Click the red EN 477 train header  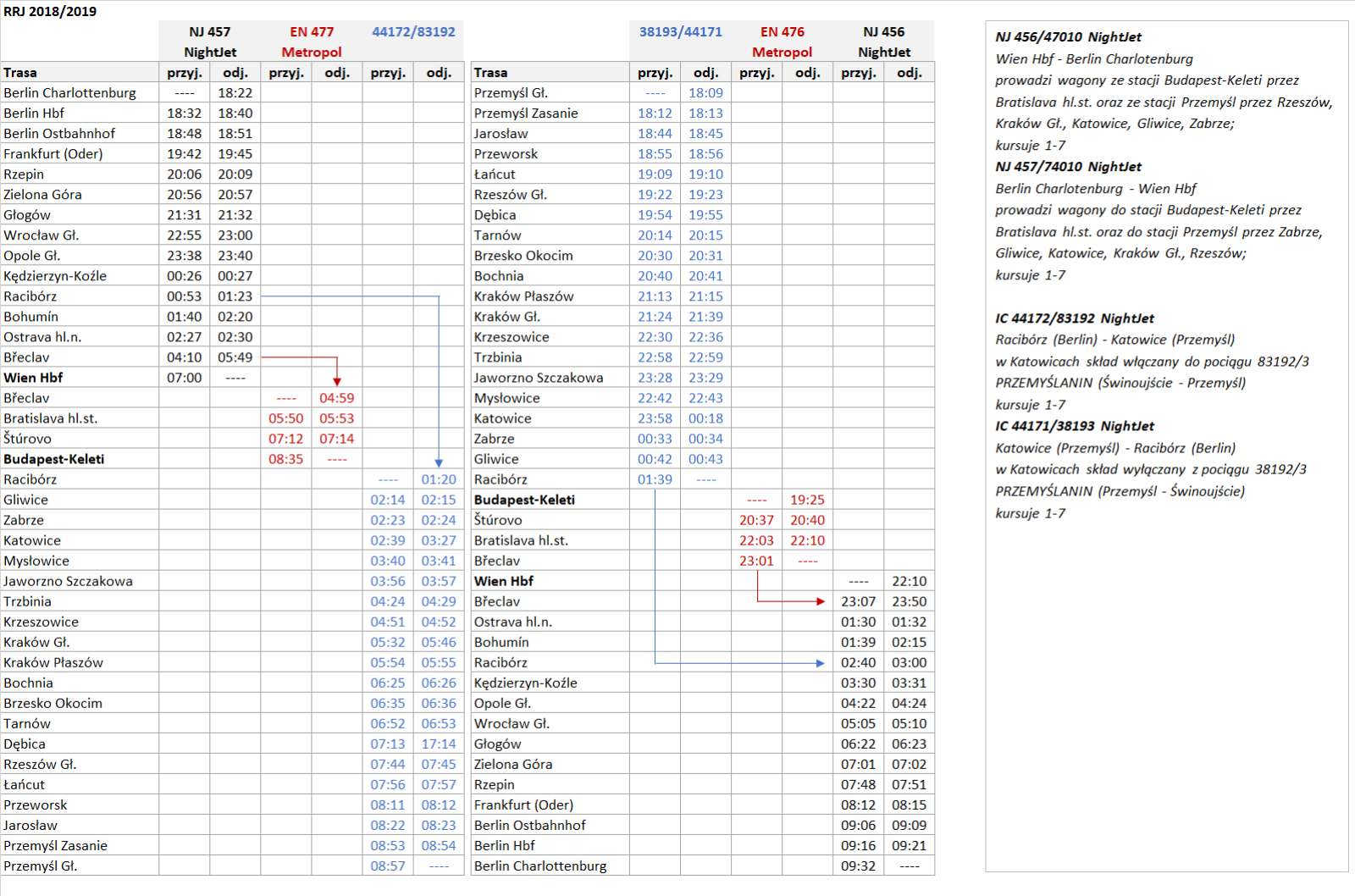tap(312, 32)
